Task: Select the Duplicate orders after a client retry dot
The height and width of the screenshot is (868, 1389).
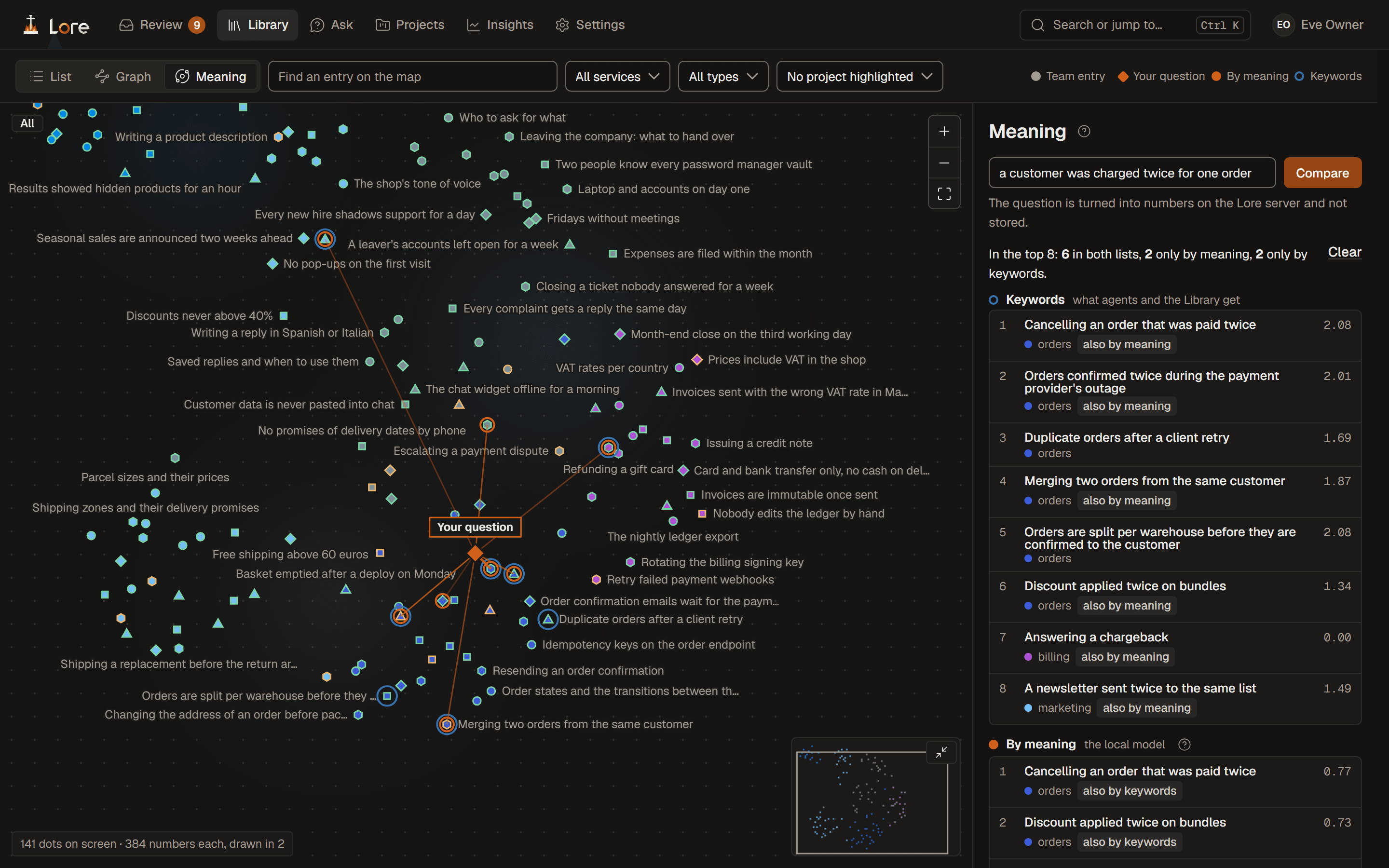Action: click(x=548, y=619)
